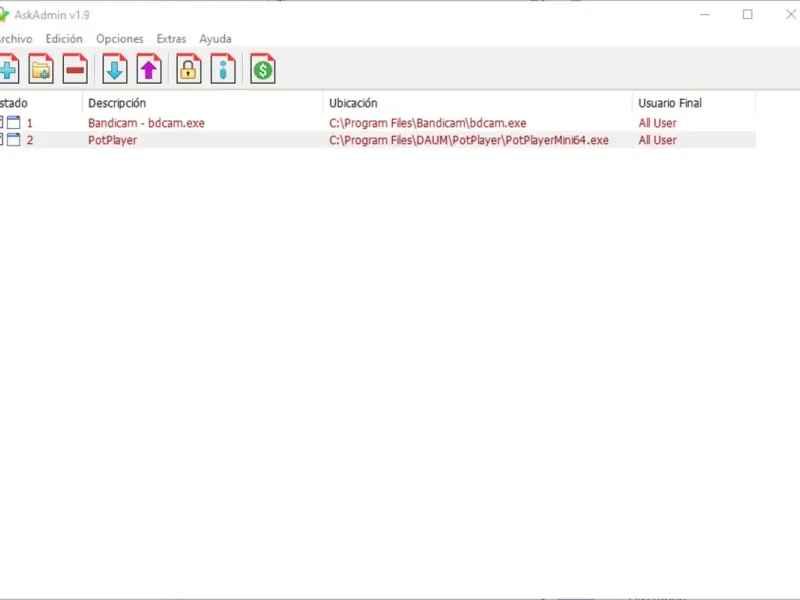This screenshot has width=800, height=600.
Task: Open the Edición menu
Action: (64, 39)
